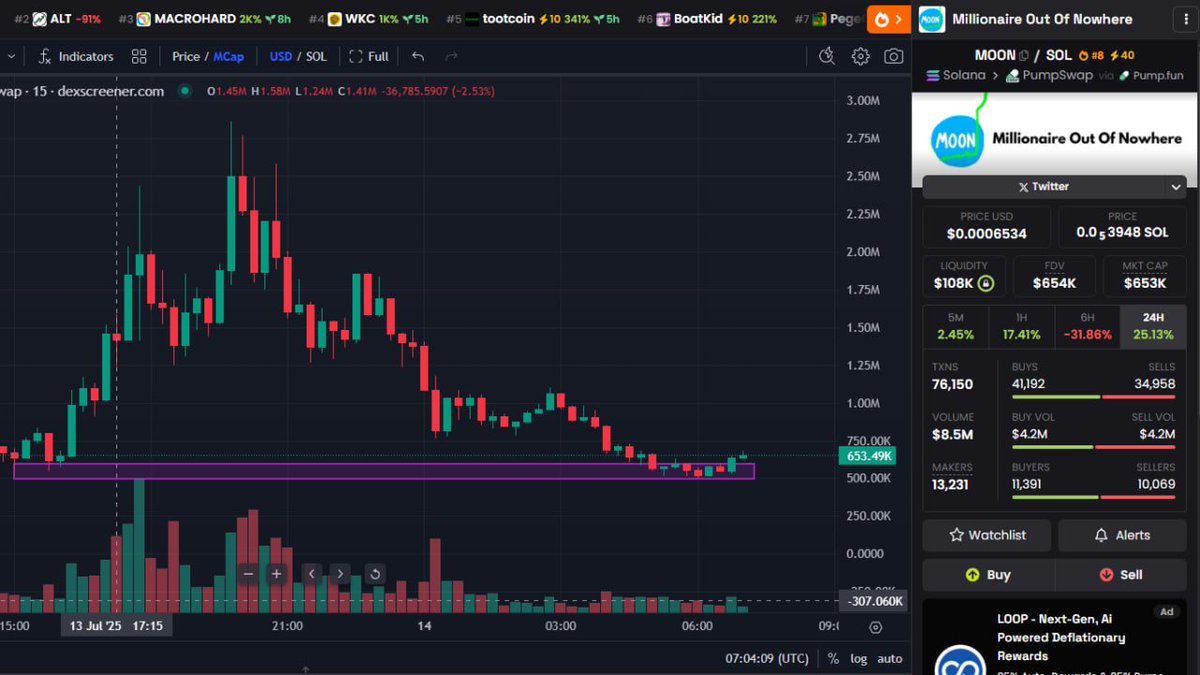
Task: Select the 24H timeframe tab
Action: pyautogui.click(x=1153, y=326)
